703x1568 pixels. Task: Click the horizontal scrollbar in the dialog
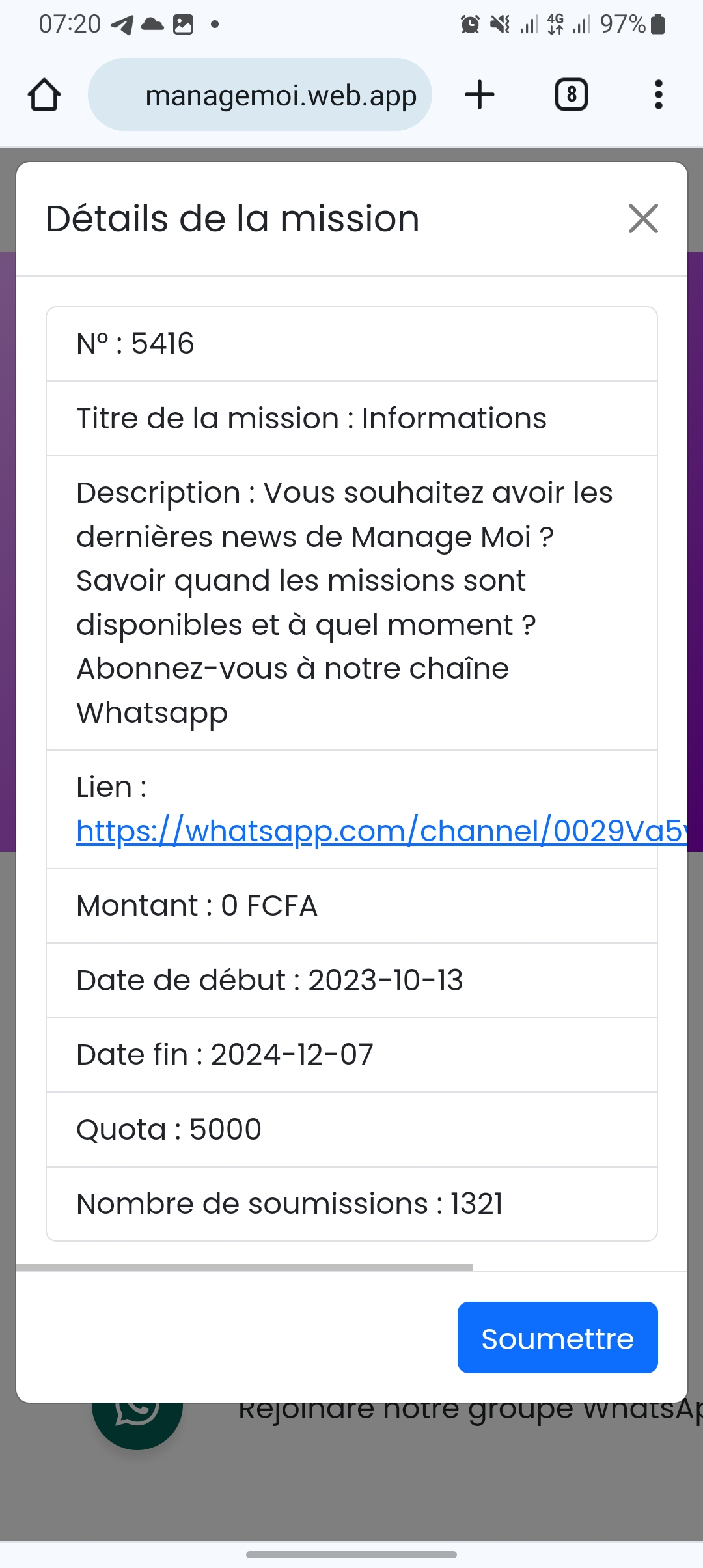pos(245,1267)
